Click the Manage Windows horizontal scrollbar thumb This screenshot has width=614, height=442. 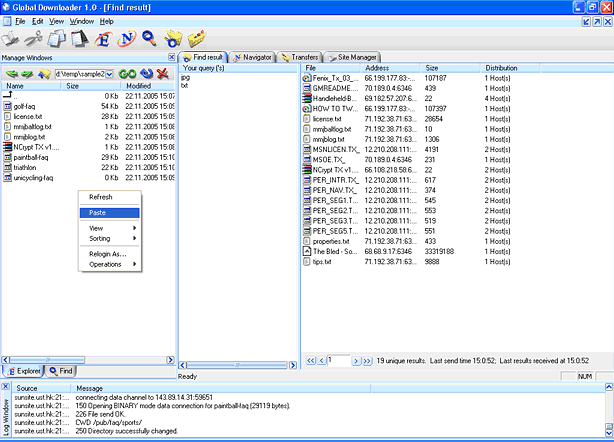[47, 359]
